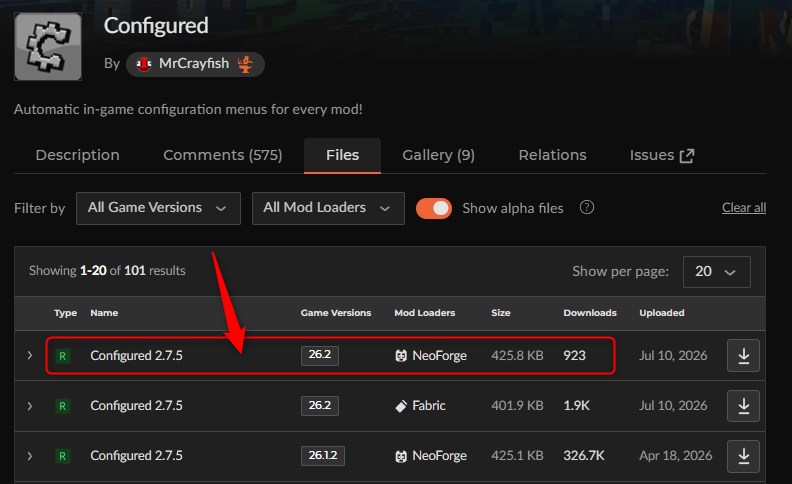Click the Fabric loader icon

tap(401, 406)
